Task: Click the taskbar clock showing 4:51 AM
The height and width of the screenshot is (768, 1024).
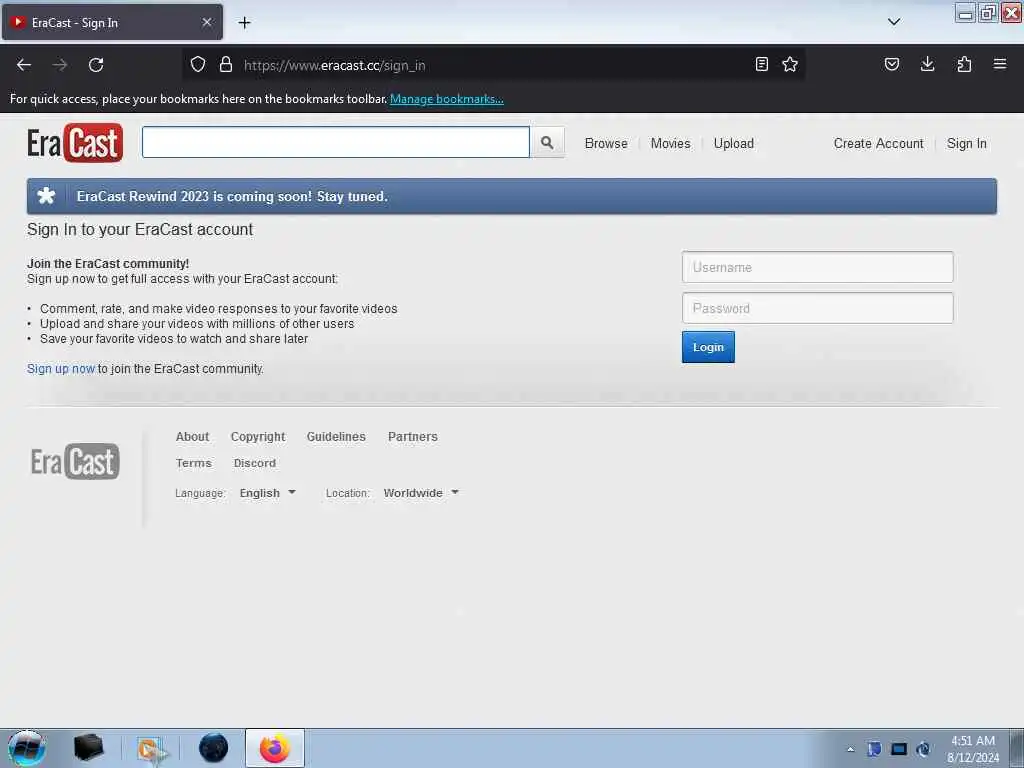Action: tap(973, 749)
